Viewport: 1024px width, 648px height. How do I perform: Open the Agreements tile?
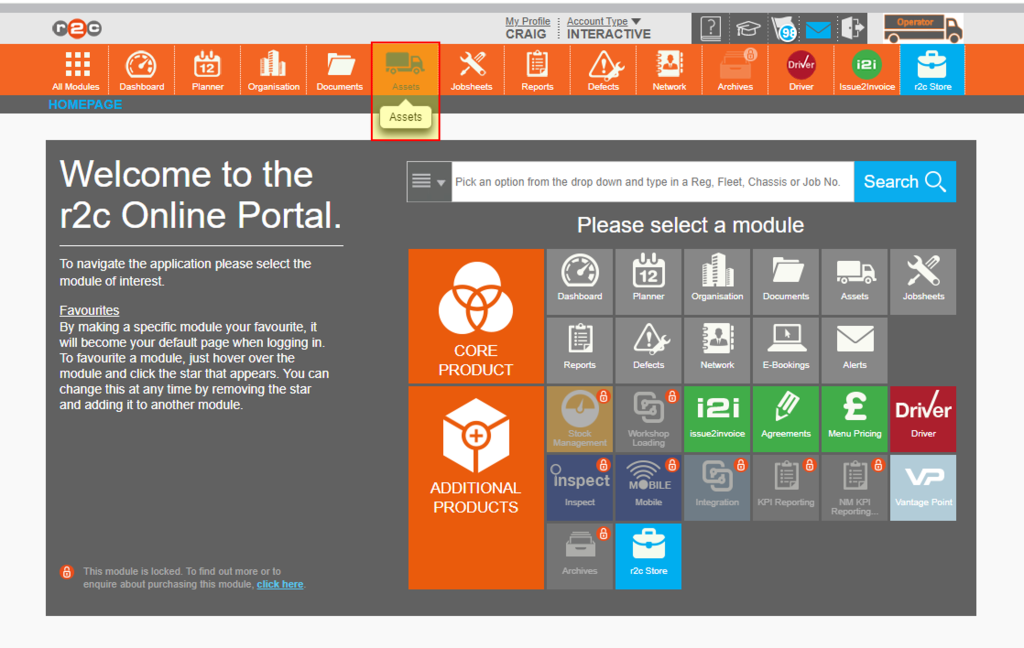pos(786,419)
